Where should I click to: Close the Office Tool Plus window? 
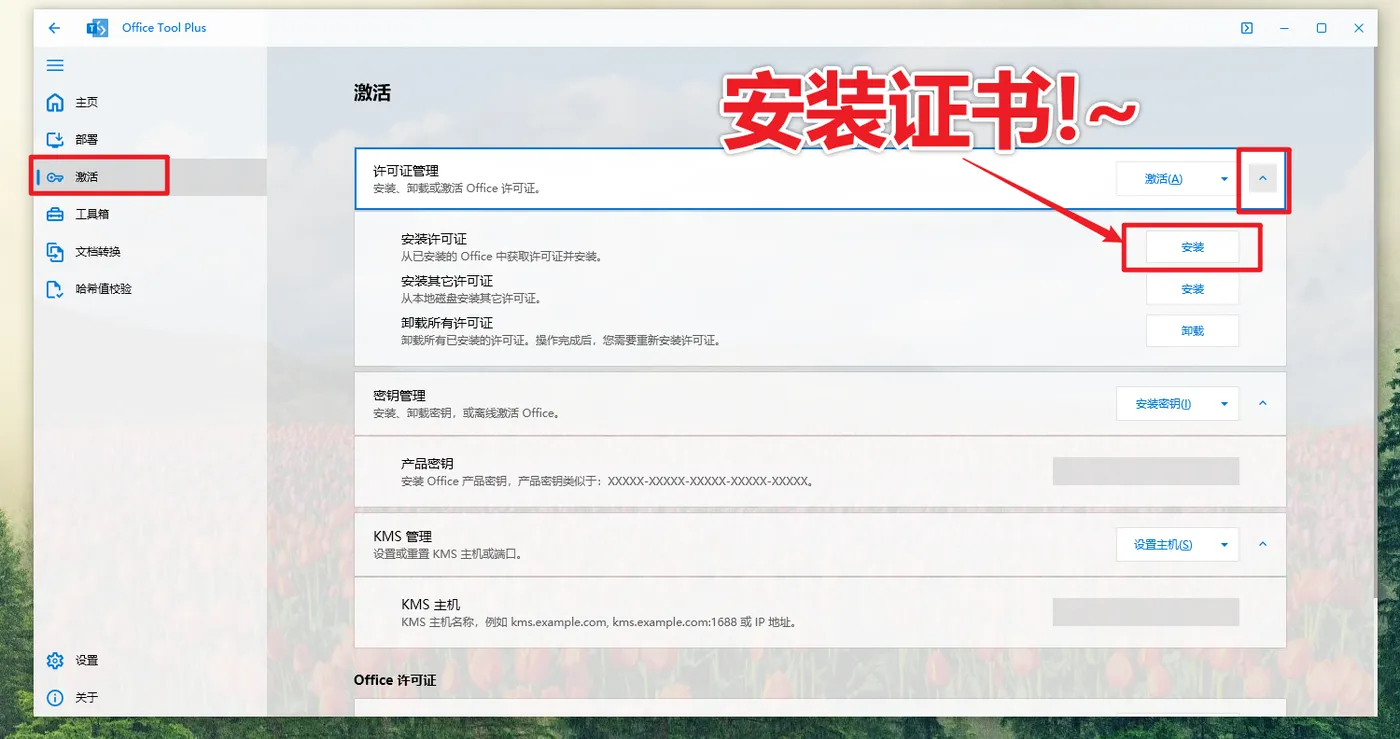click(x=1358, y=28)
